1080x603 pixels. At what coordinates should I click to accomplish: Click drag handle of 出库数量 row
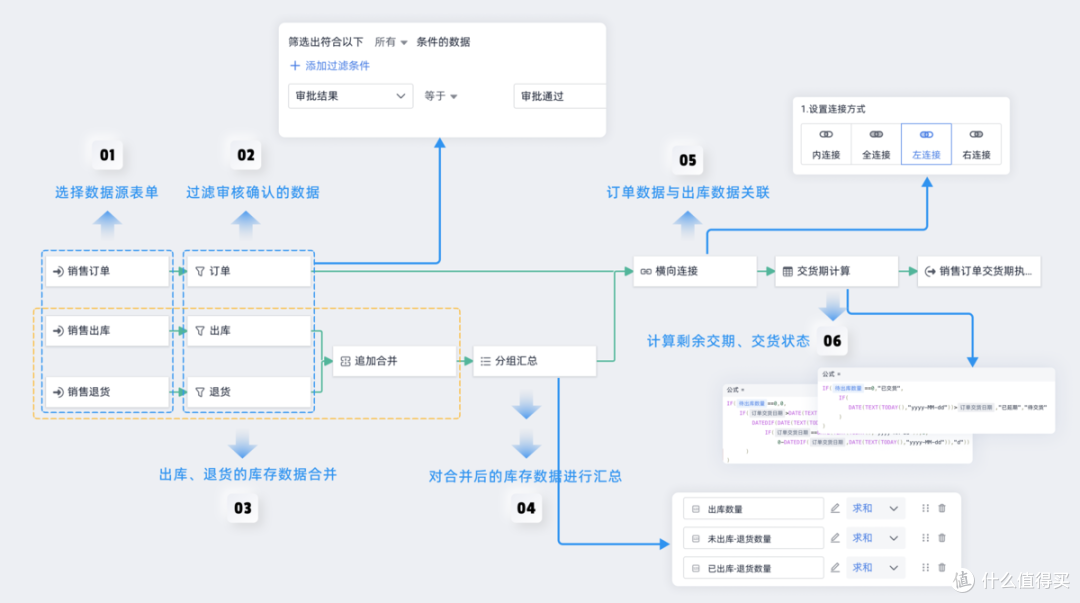(925, 509)
